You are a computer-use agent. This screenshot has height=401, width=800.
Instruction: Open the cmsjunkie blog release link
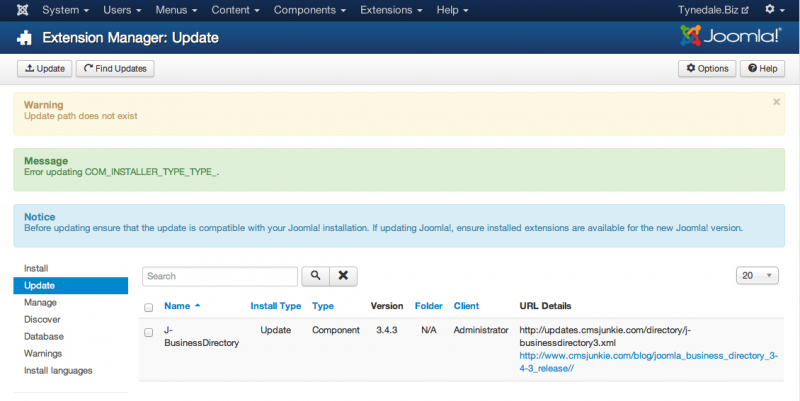click(x=648, y=362)
